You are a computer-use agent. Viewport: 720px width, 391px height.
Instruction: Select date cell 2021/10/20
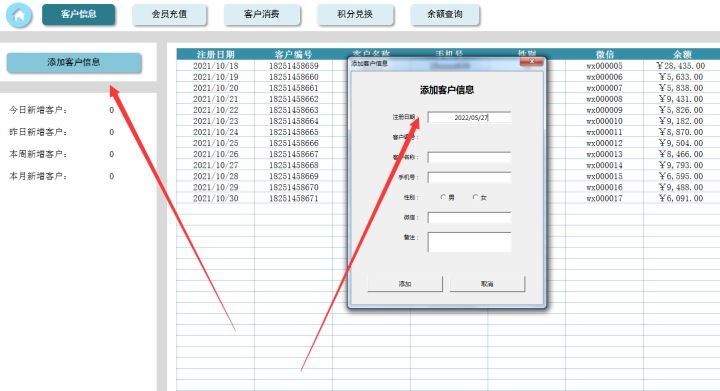point(215,88)
